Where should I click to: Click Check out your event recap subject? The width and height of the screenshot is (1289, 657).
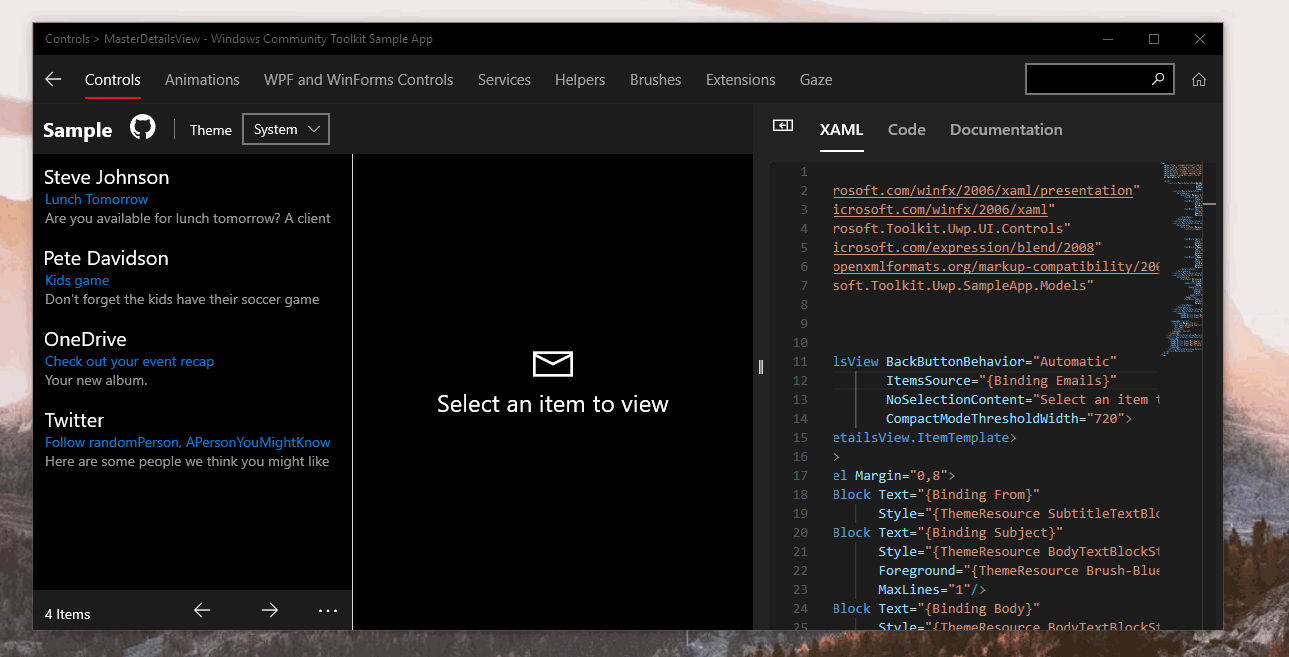click(129, 361)
